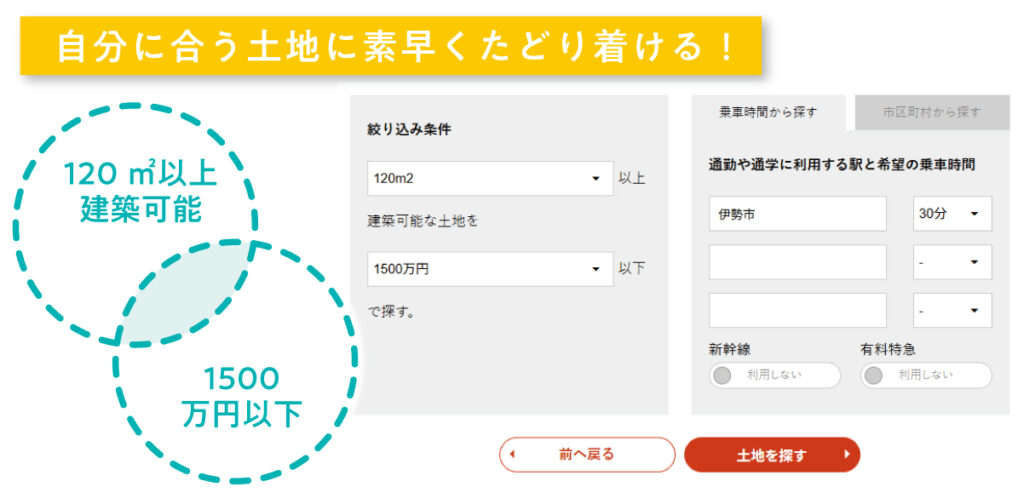1024x504 pixels.
Task: Click the overlapping area between the circles
Action: pos(186,294)
